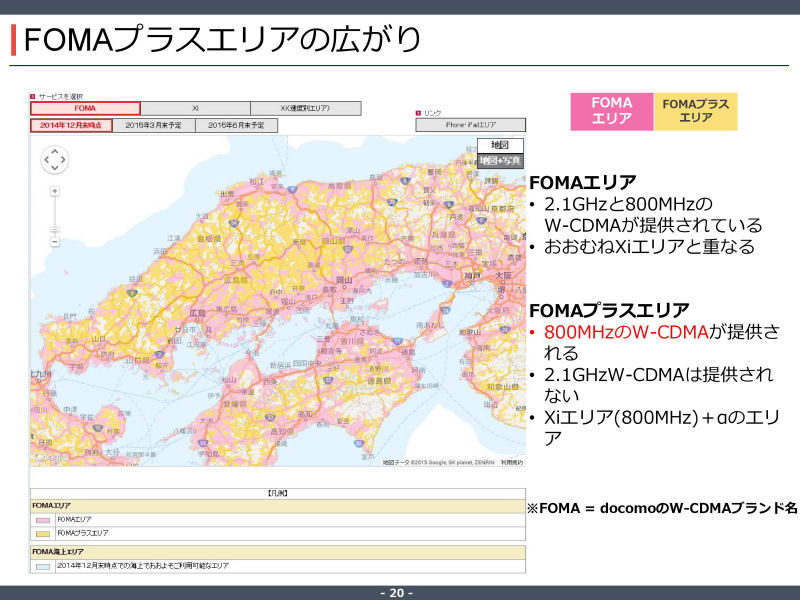This screenshot has height=600, width=800.
Task: Open the 利用規約 link on the map
Action: [511, 462]
